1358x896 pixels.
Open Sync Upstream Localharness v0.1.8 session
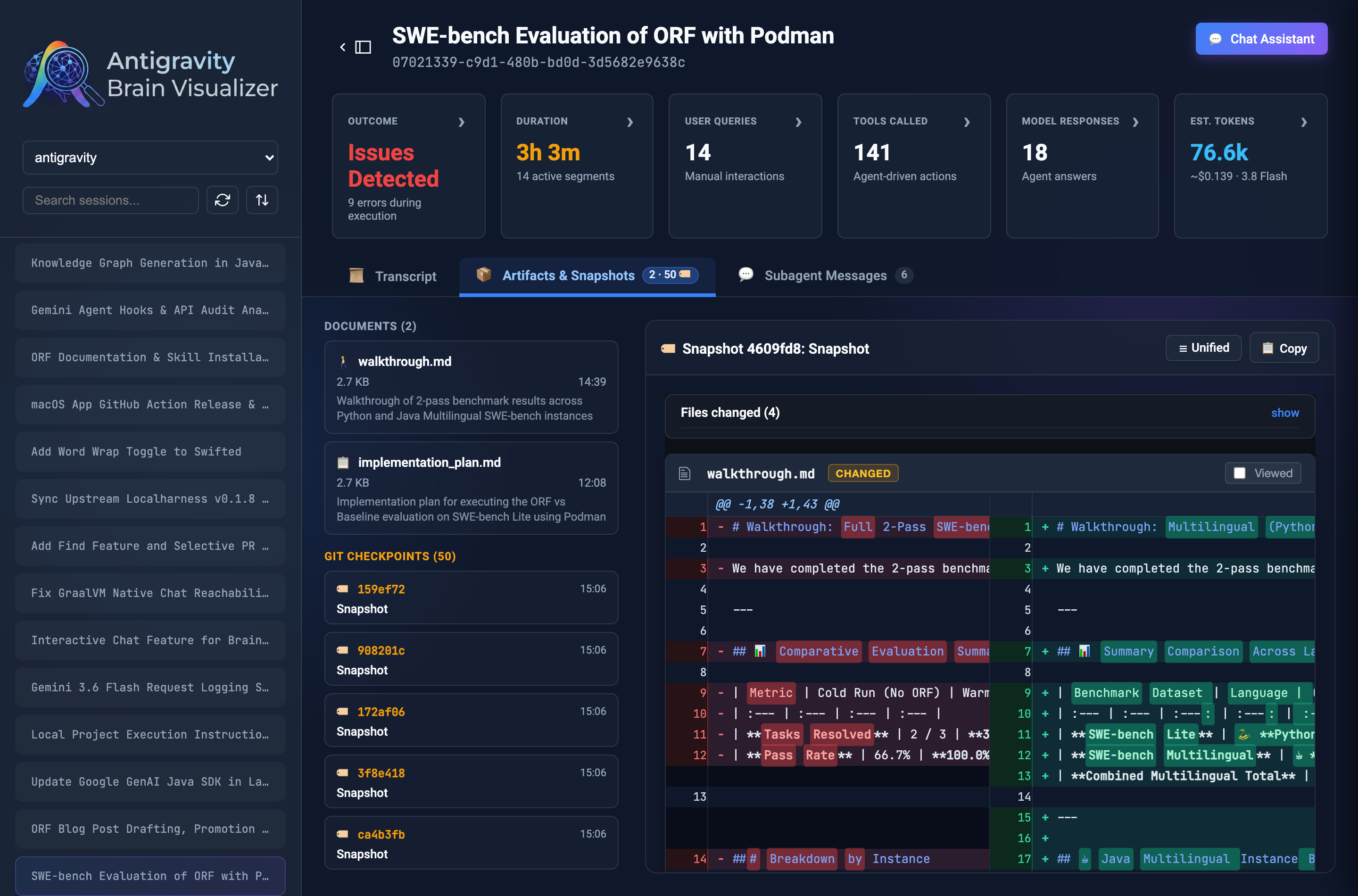pos(150,499)
